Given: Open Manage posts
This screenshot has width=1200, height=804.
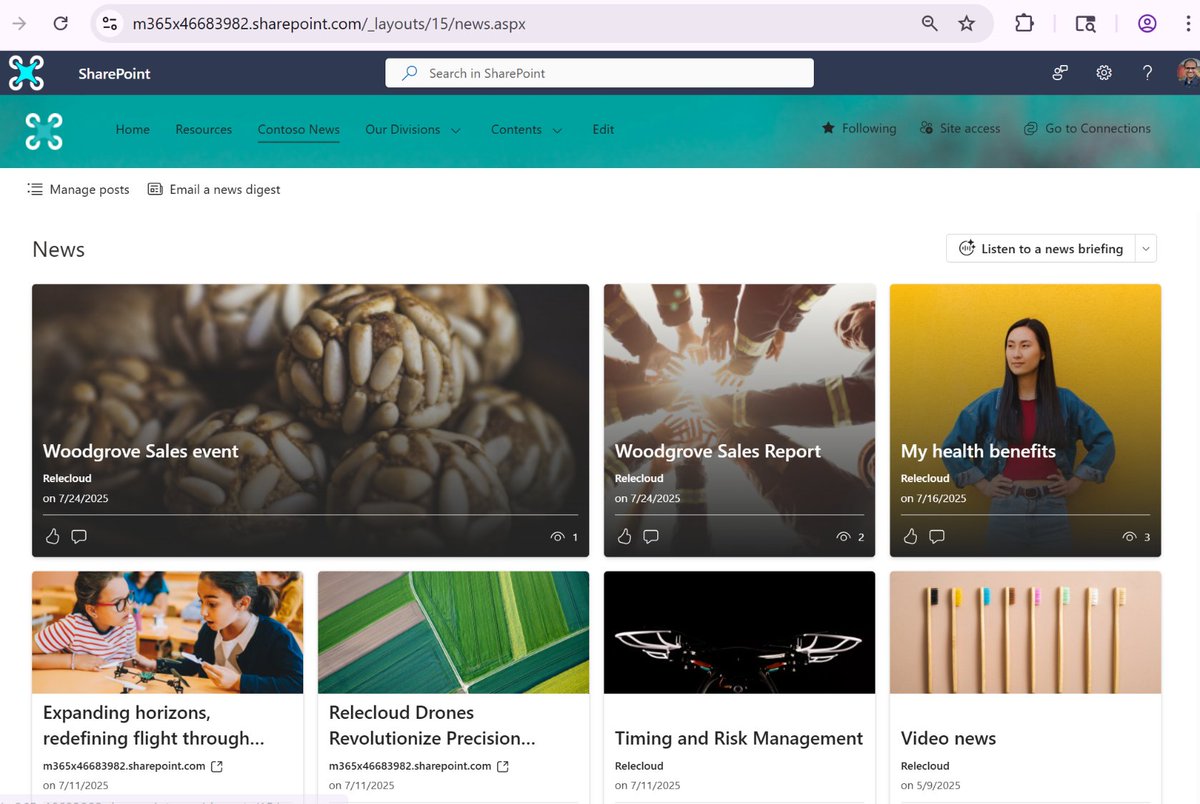Looking at the screenshot, I should click(x=78, y=189).
